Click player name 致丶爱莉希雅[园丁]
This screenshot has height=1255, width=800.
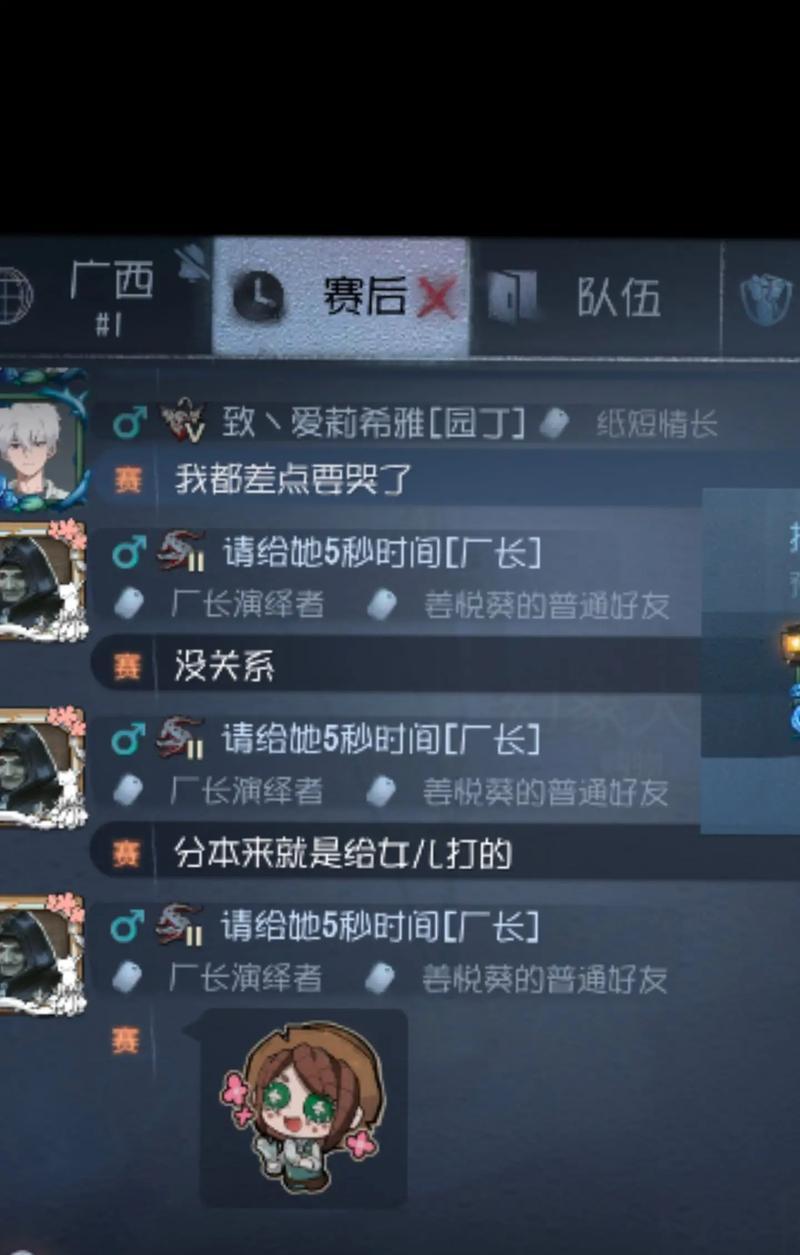point(373,424)
